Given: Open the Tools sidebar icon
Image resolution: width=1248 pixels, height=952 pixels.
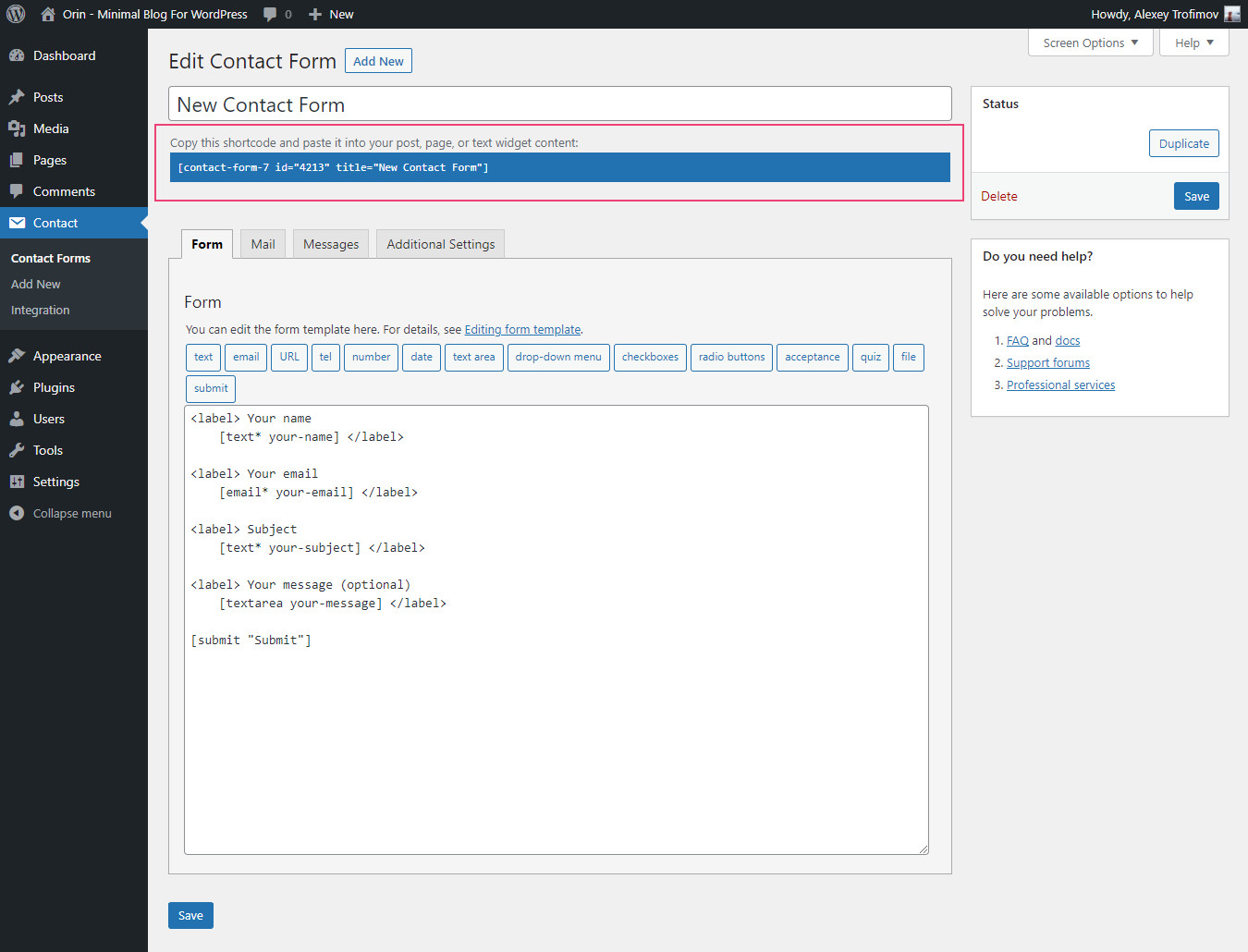Looking at the screenshot, I should [x=18, y=450].
